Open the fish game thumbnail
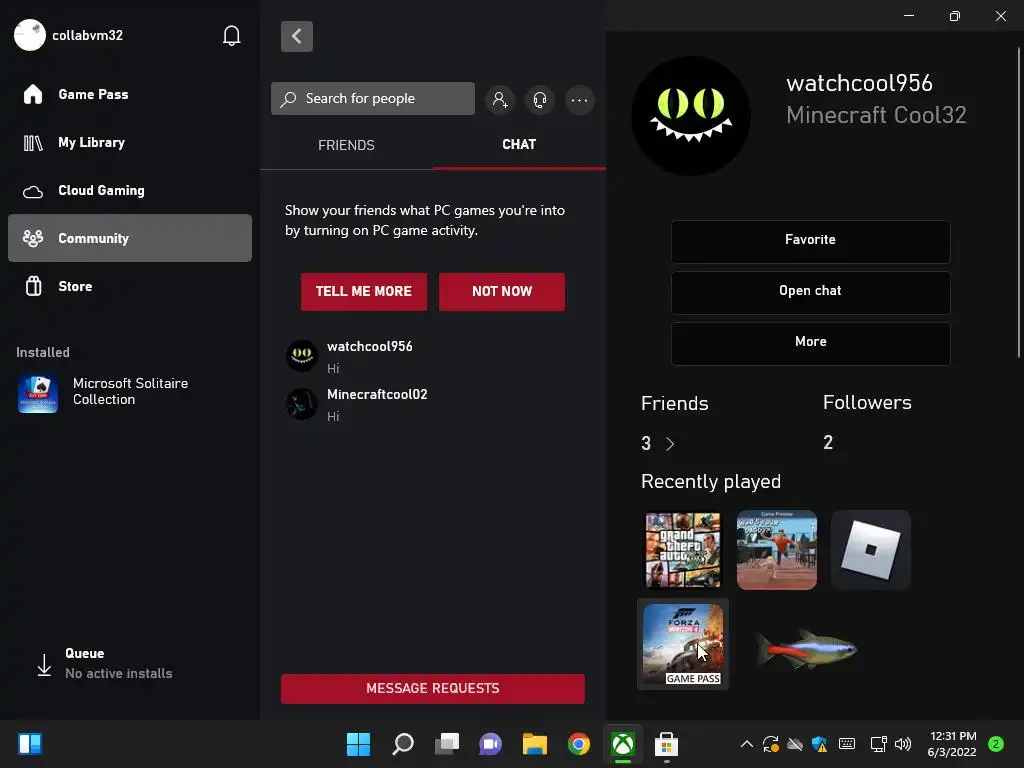Image resolution: width=1024 pixels, height=768 pixels. (x=807, y=649)
